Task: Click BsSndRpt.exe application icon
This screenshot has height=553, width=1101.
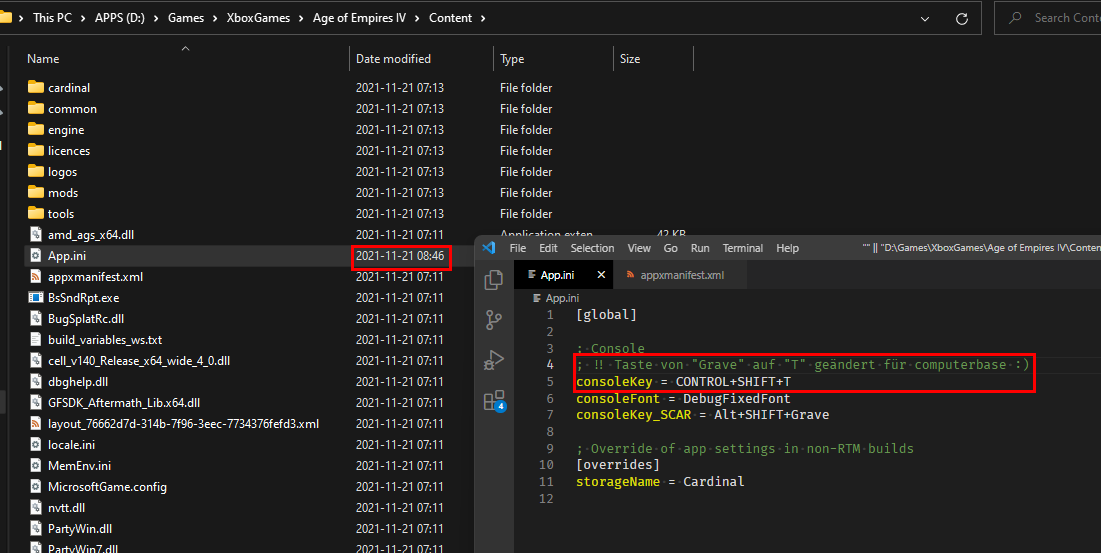Action: [x=35, y=298]
